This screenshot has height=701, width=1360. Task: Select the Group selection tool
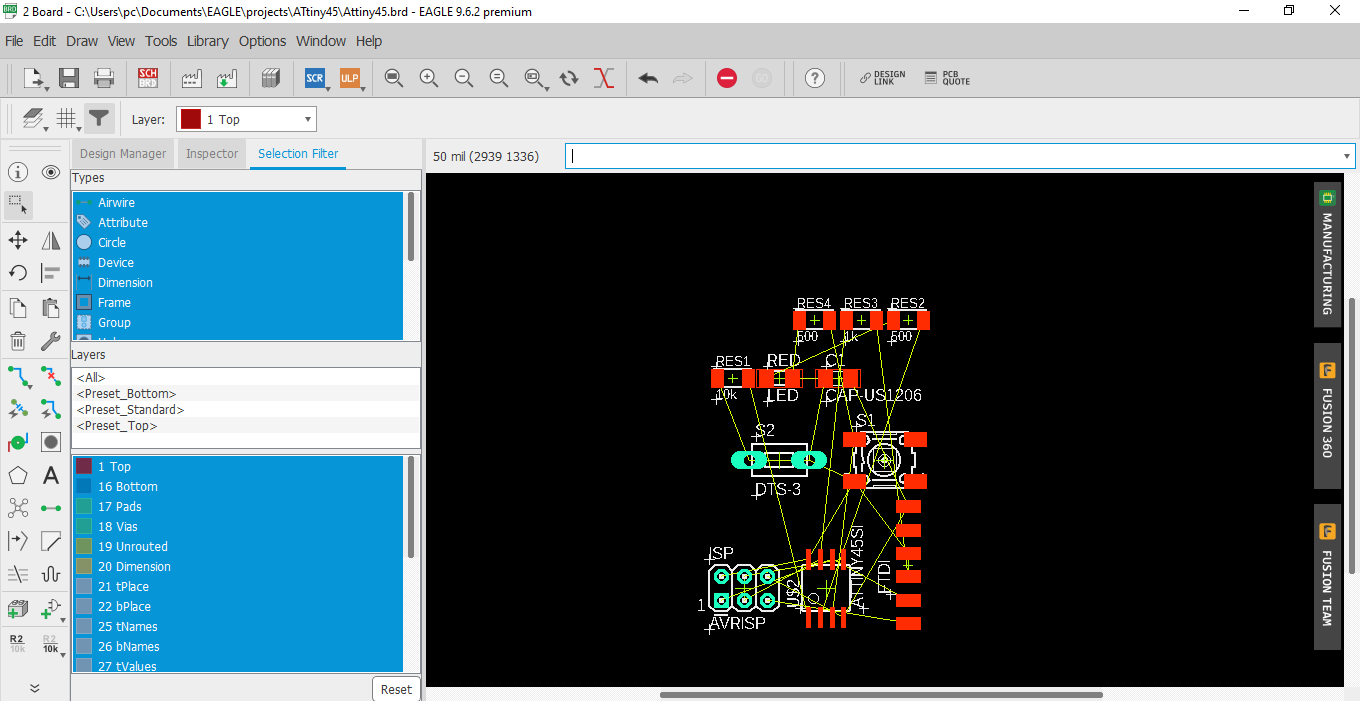pyautogui.click(x=18, y=205)
